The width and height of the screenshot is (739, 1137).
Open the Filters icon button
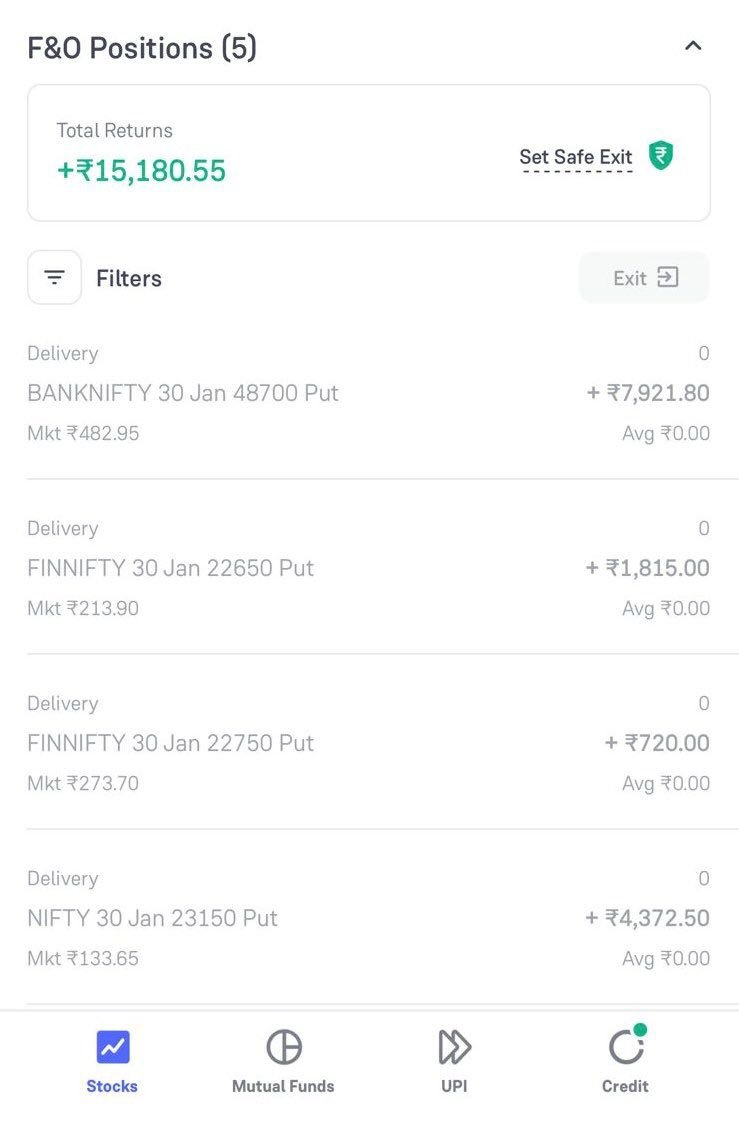point(54,278)
